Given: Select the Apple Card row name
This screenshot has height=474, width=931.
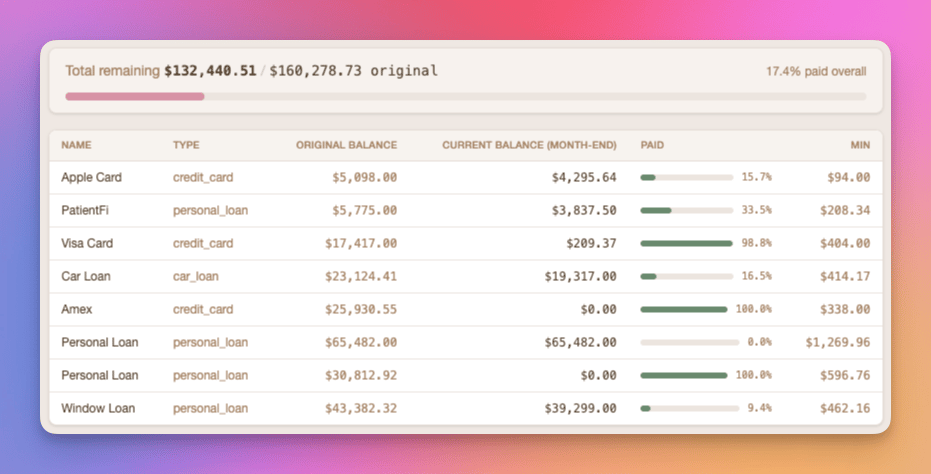Looking at the screenshot, I should pyautogui.click(x=91, y=177).
